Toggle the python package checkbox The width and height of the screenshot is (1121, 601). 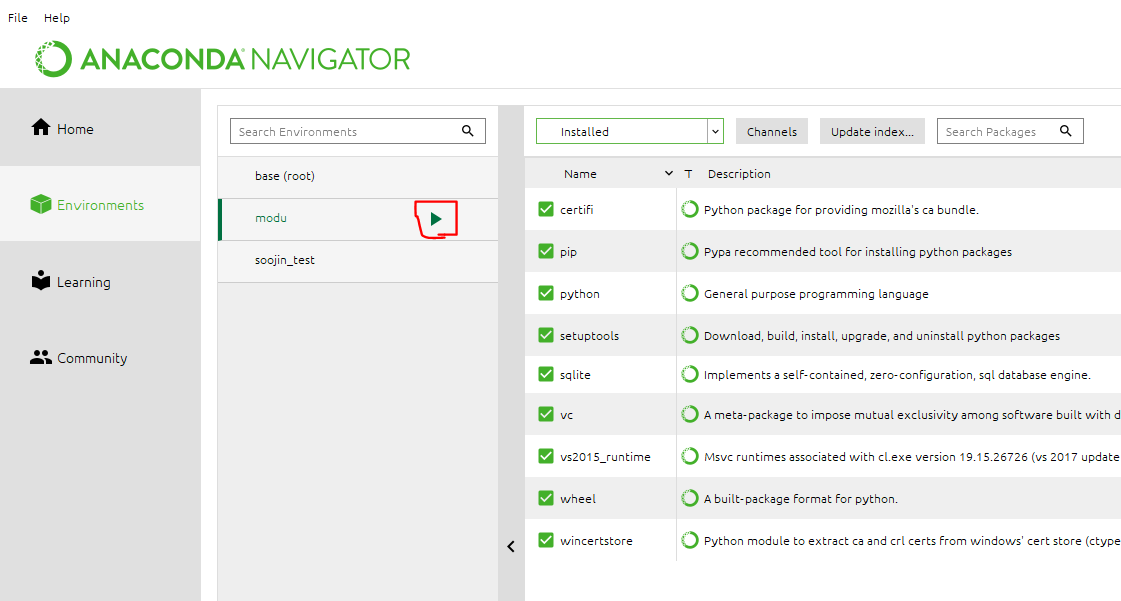click(x=545, y=293)
